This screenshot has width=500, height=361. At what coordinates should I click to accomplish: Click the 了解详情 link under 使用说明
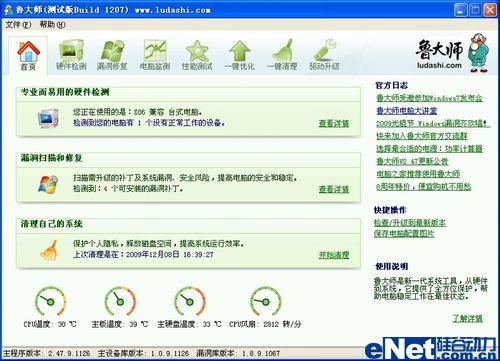tap(467, 318)
